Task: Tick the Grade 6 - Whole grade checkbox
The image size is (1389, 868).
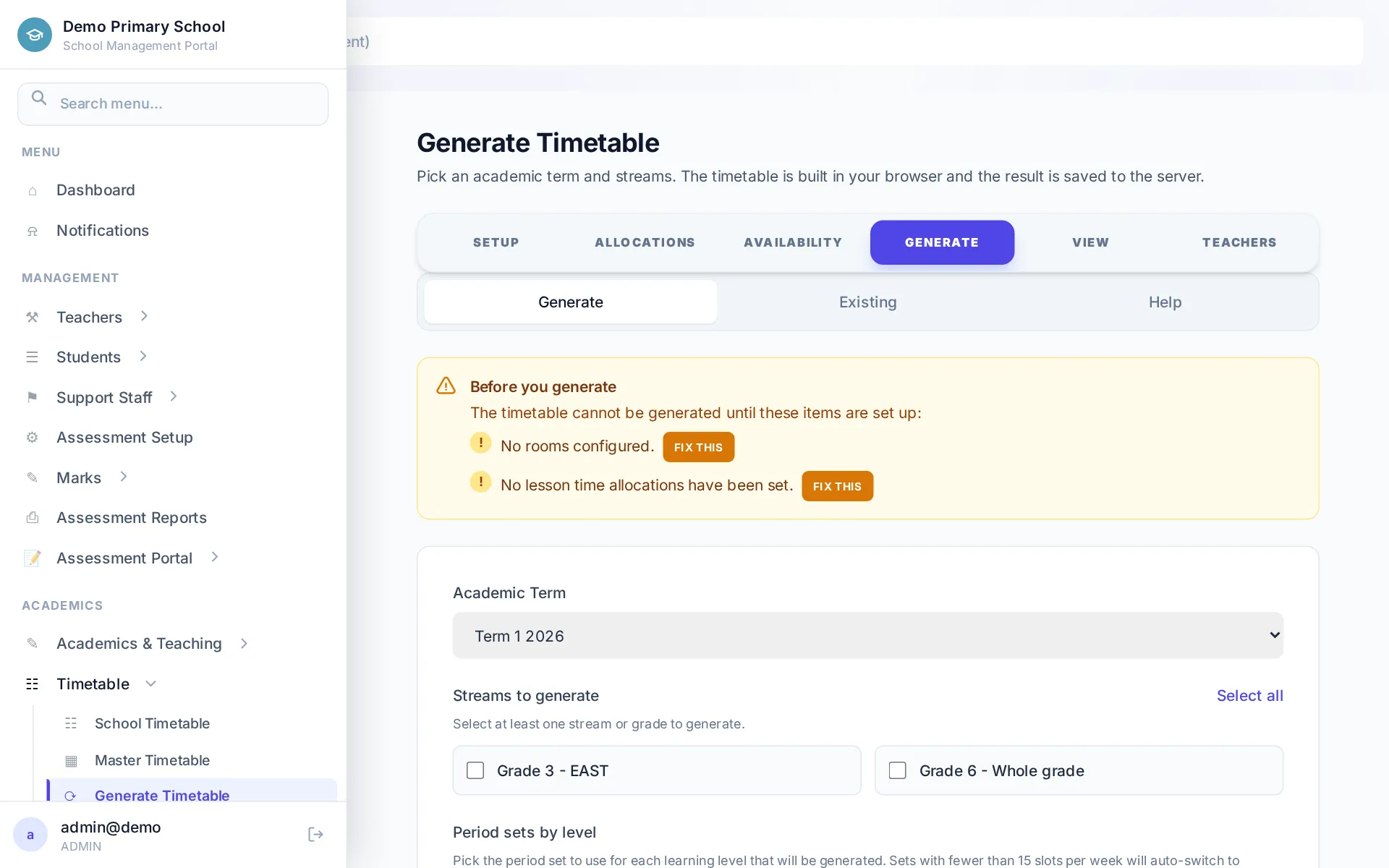Action: coord(898,770)
